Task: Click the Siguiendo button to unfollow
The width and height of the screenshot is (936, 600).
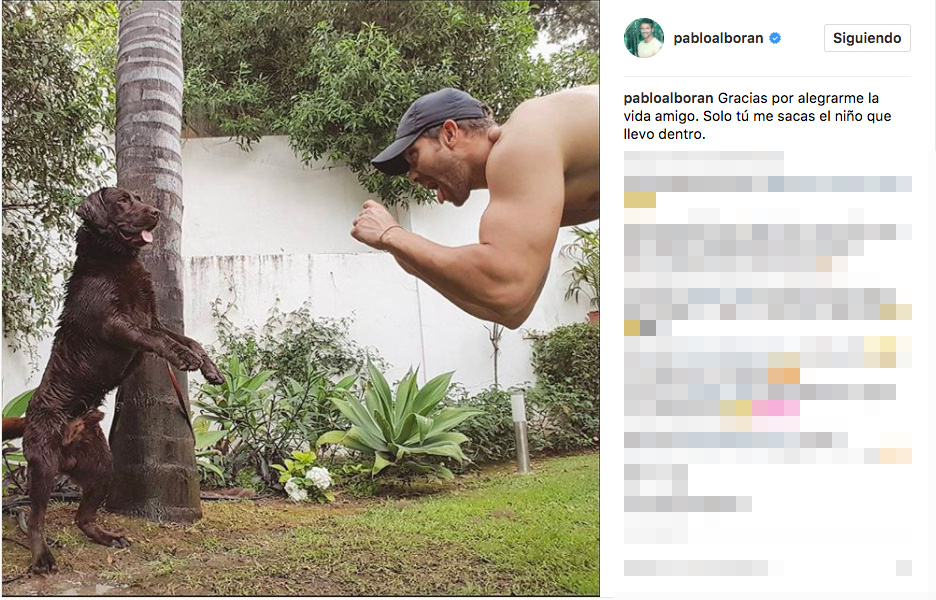Action: tap(867, 38)
